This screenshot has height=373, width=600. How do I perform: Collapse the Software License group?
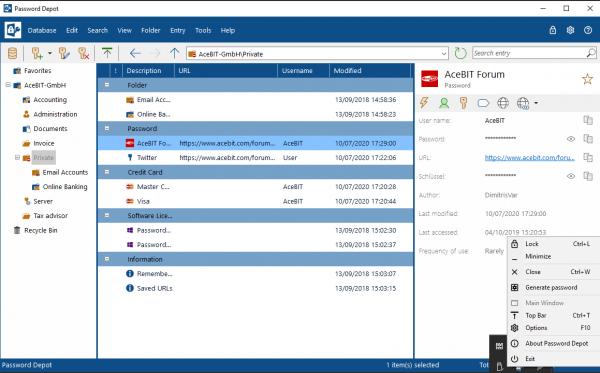coord(107,215)
